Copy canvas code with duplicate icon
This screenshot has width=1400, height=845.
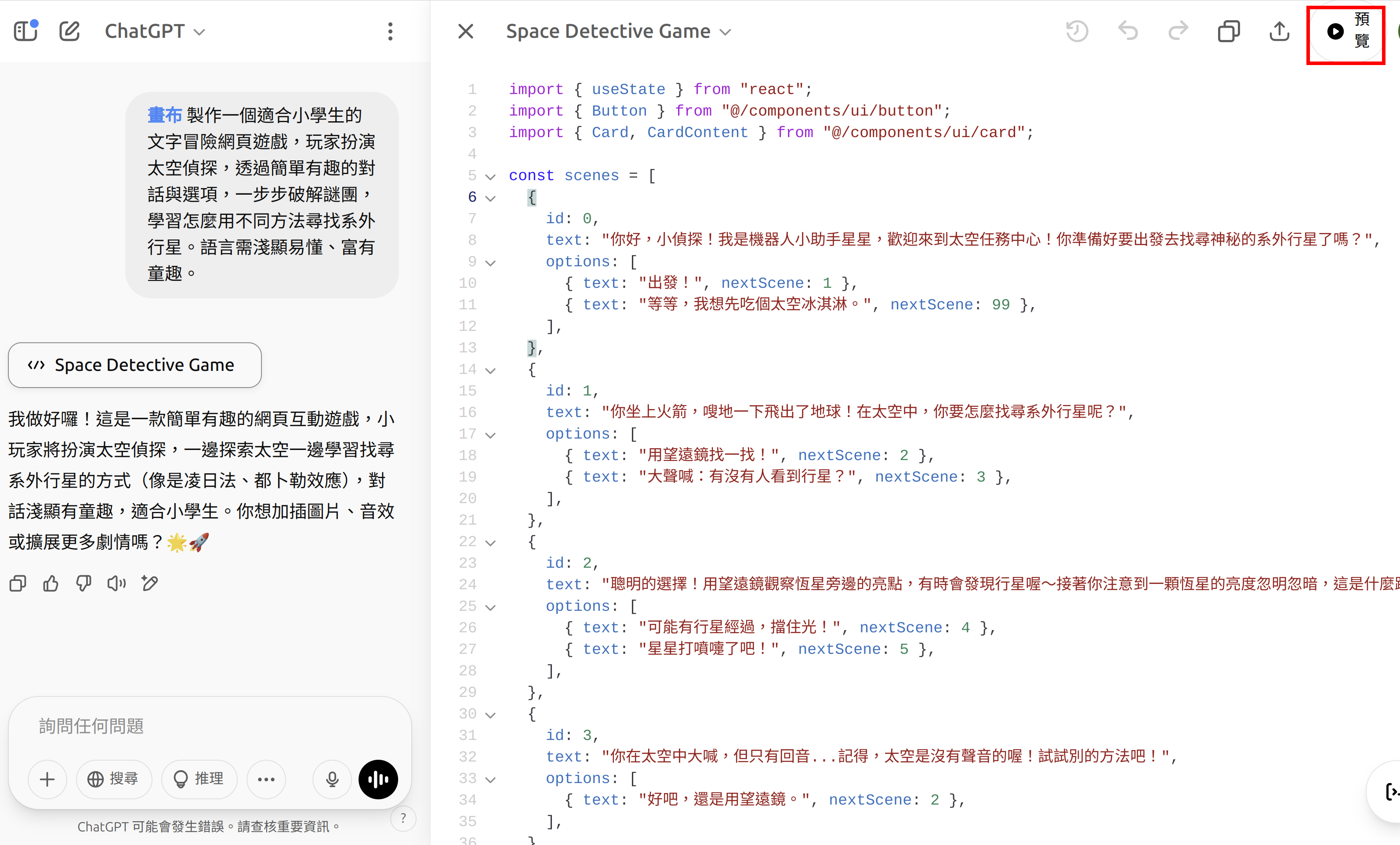click(x=1229, y=31)
